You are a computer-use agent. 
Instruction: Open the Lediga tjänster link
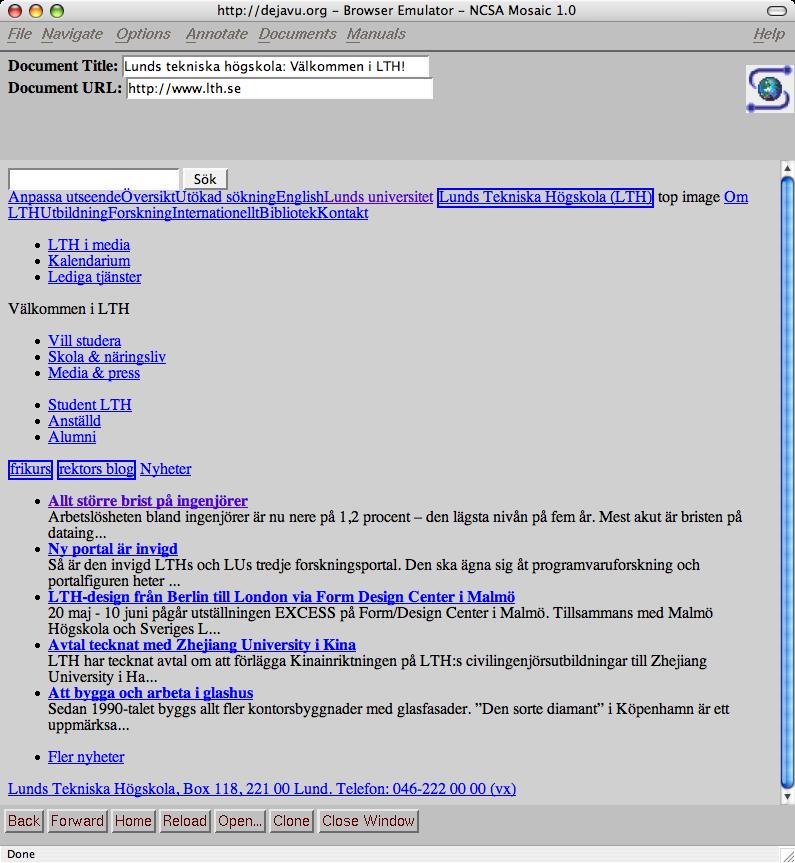point(95,277)
